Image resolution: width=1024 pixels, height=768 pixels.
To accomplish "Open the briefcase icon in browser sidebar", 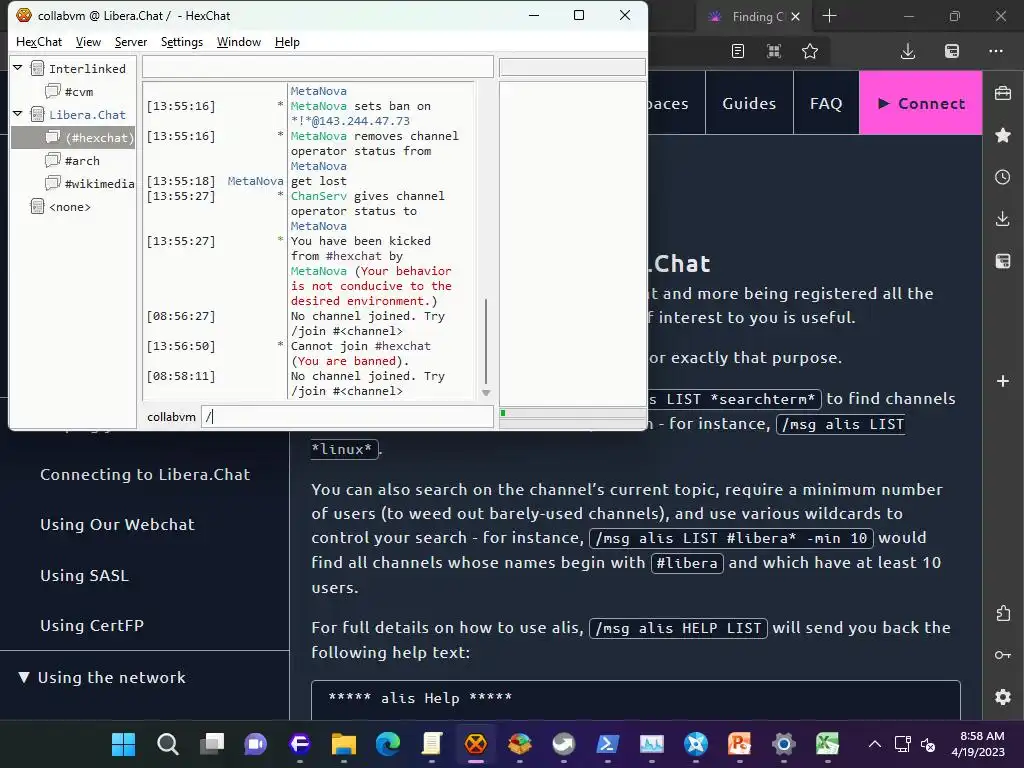I will (x=1003, y=93).
